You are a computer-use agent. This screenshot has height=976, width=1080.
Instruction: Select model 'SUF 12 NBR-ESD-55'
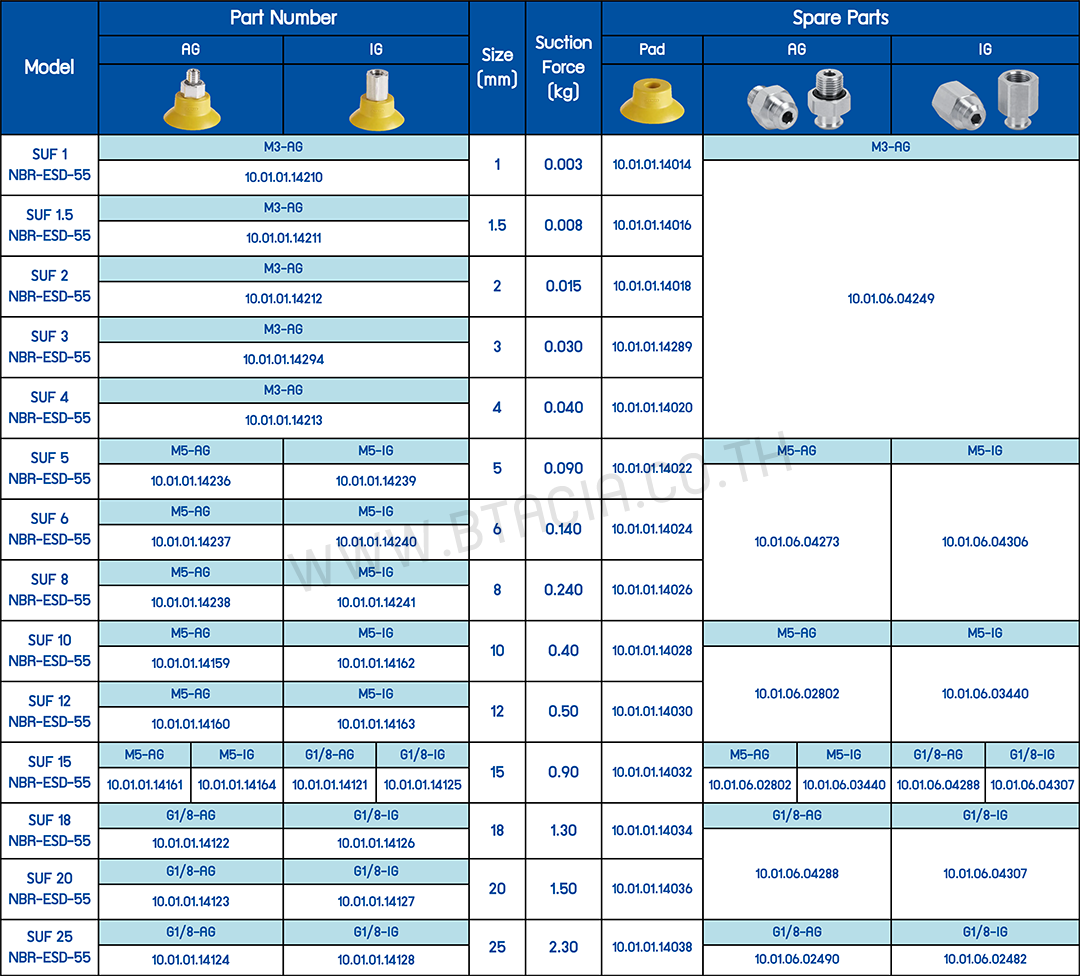pyautogui.click(x=50, y=711)
